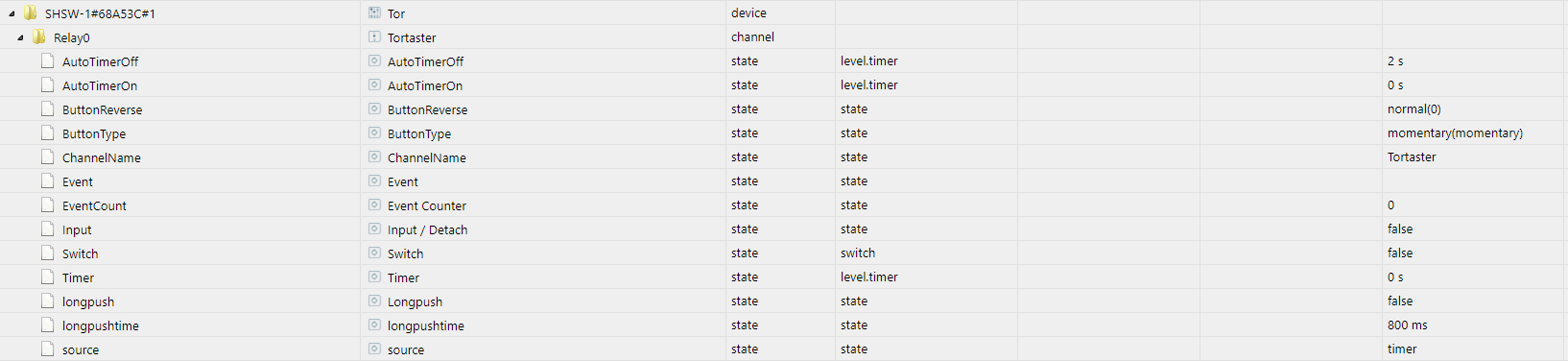
Task: Click the state icon beside Switch name
Action: 374,253
